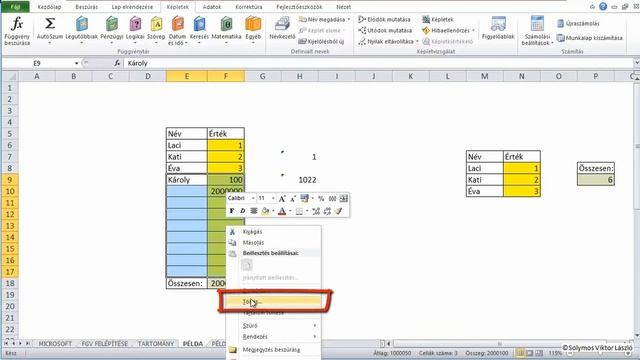
Task: Select row 20 header
Action: 10,306
